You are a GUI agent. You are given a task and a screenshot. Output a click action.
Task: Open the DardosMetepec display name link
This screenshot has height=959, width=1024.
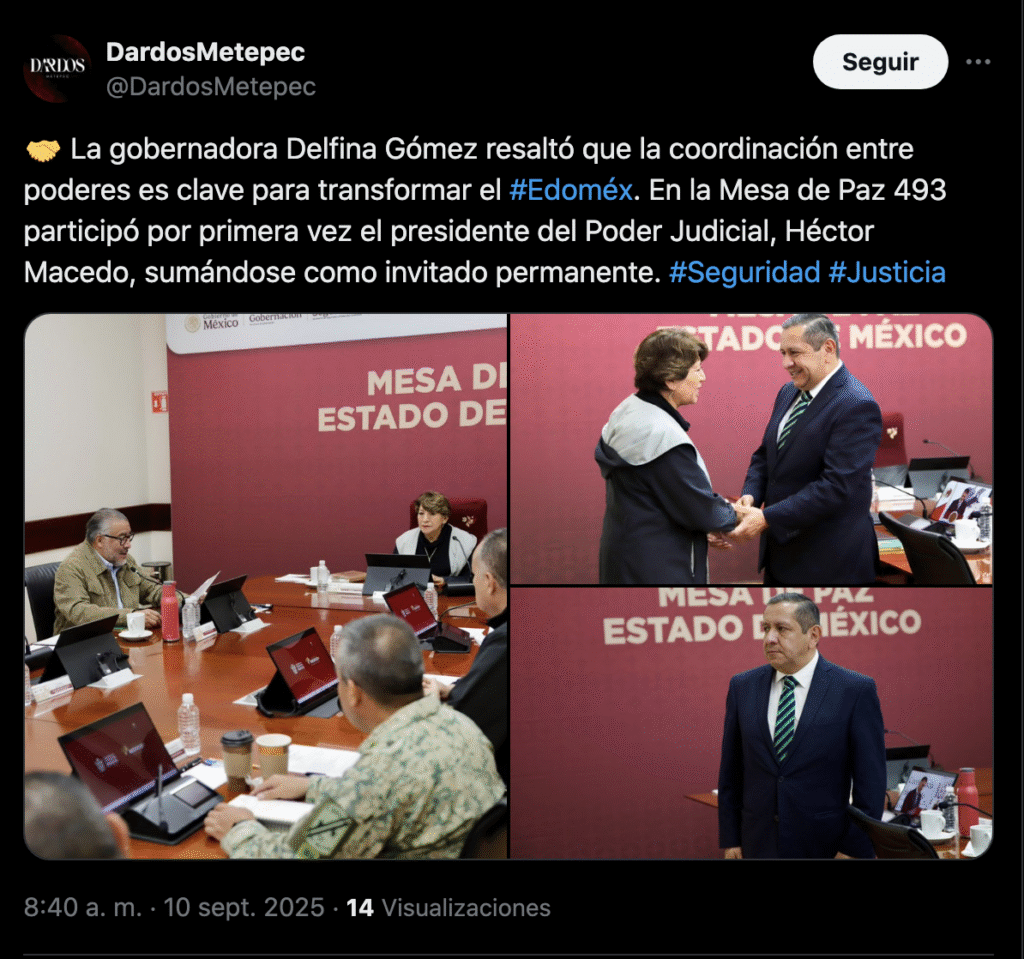[x=205, y=52]
